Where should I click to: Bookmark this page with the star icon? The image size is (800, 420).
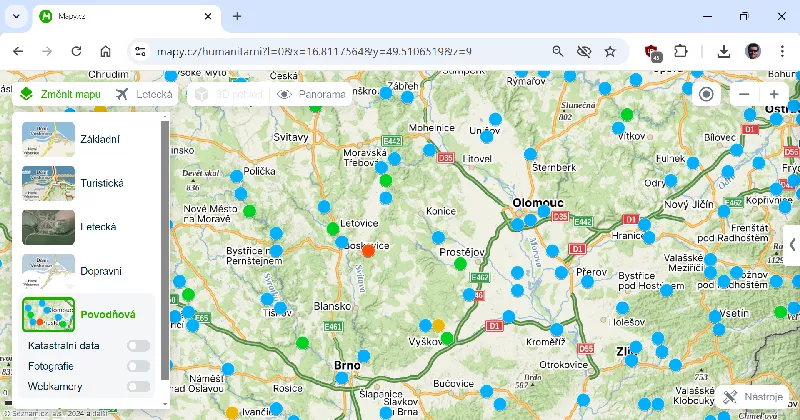tap(610, 51)
